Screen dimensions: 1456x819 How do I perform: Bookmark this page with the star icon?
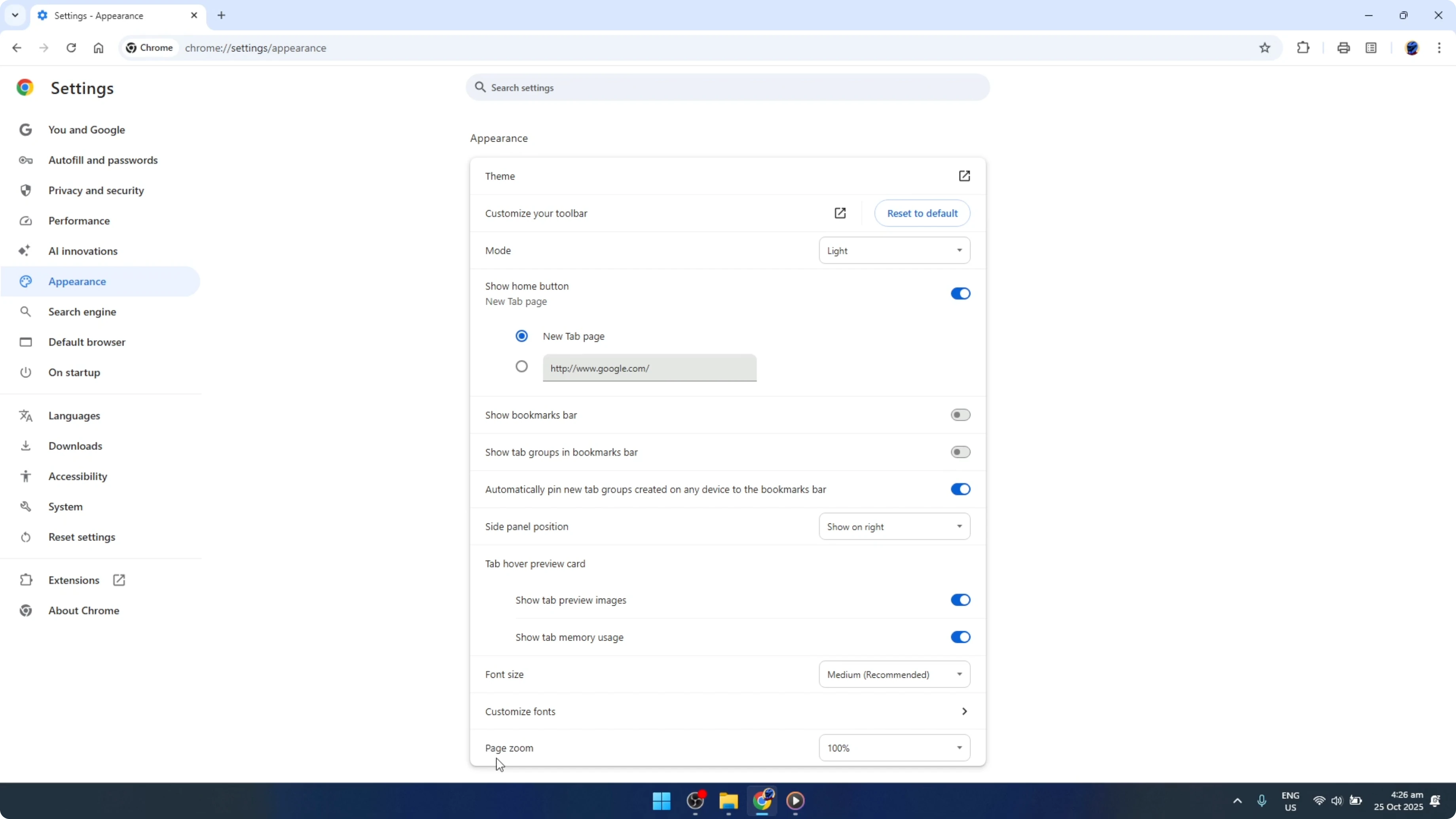1265,47
